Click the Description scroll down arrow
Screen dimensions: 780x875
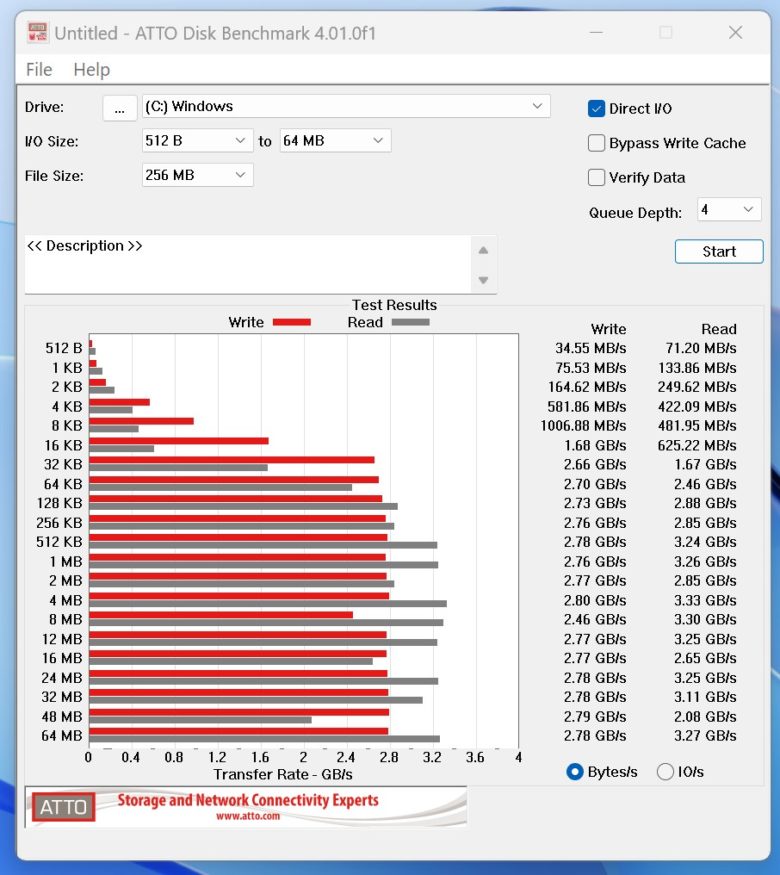pyautogui.click(x=483, y=280)
